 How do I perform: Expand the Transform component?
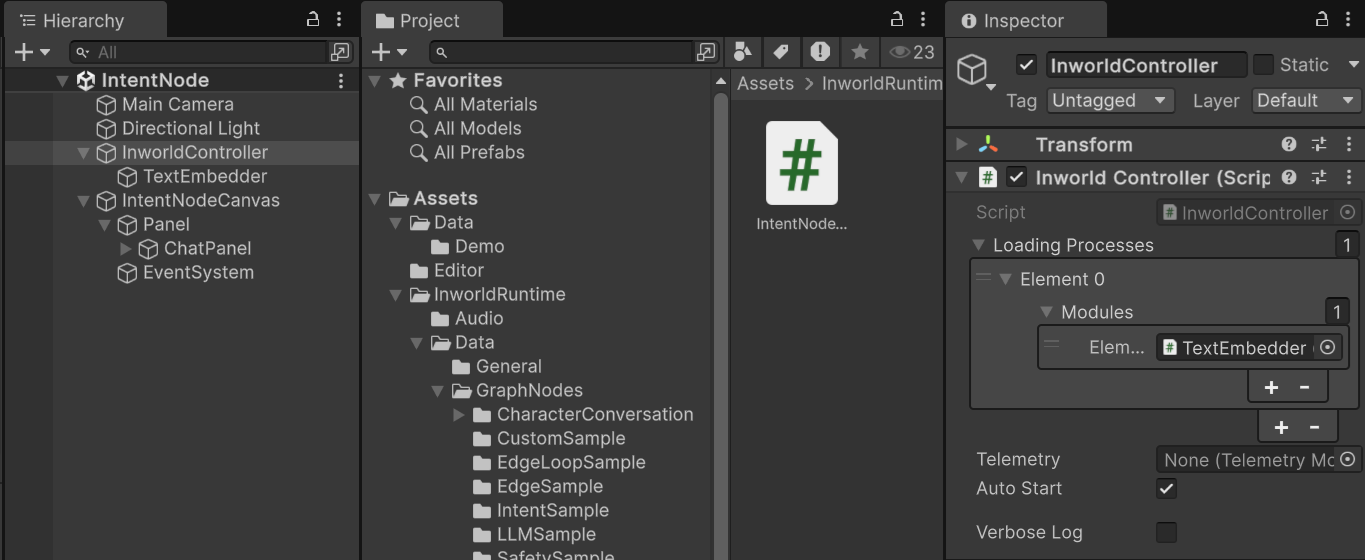point(962,144)
